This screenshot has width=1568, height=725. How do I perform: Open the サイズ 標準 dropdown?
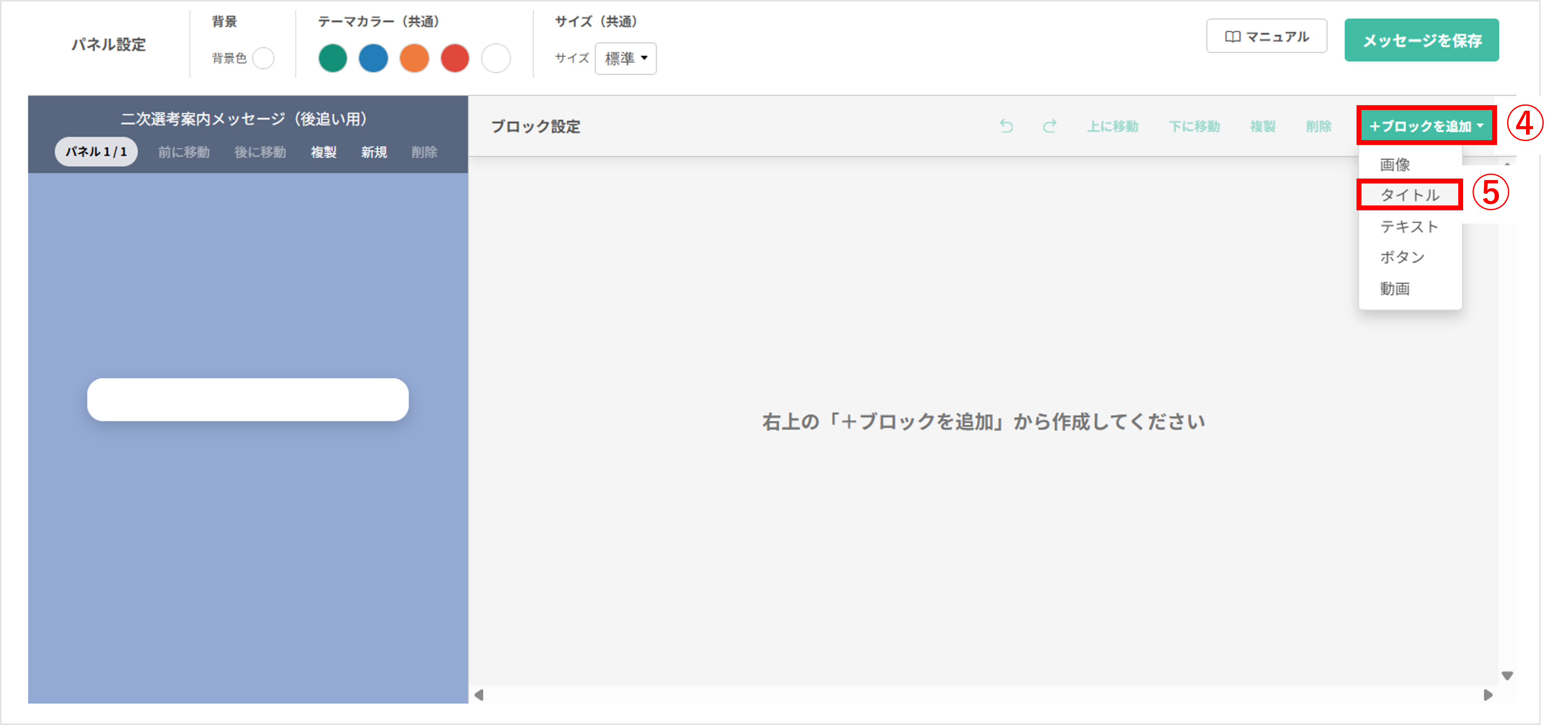(x=625, y=58)
